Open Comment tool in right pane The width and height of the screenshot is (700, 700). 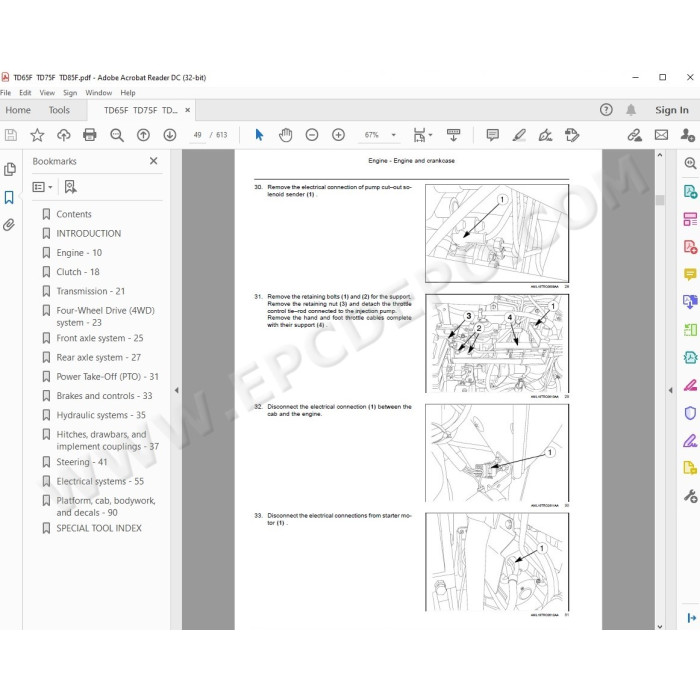pyautogui.click(x=690, y=274)
